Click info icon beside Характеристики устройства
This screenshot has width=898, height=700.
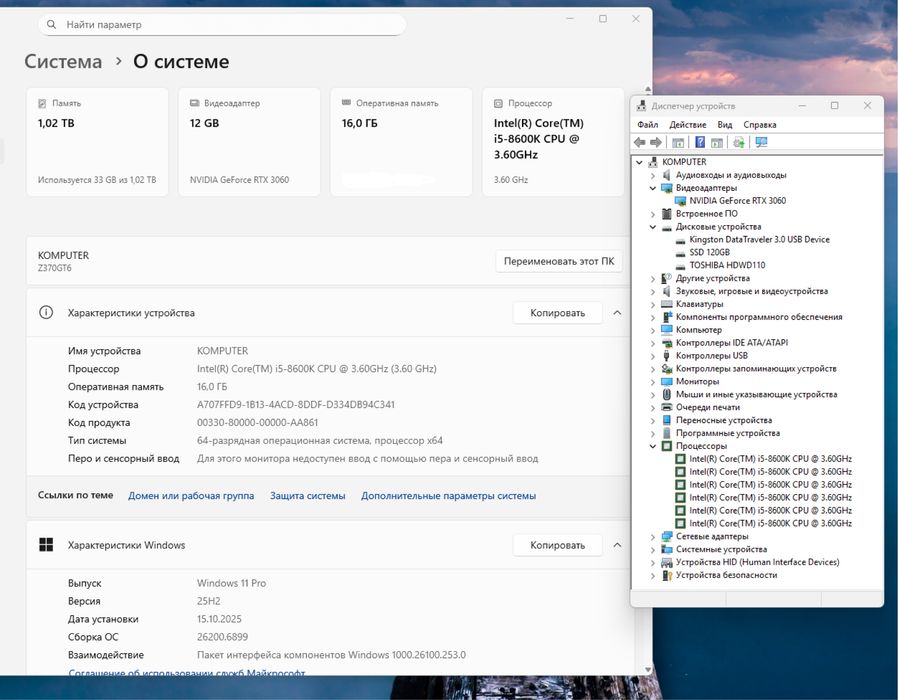click(x=46, y=313)
